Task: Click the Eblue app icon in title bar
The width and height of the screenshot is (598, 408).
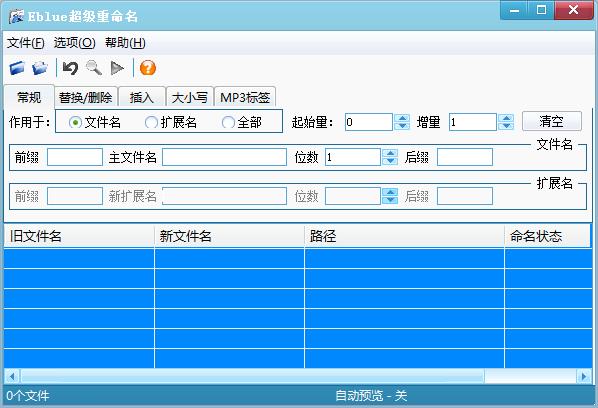Action: (16, 17)
